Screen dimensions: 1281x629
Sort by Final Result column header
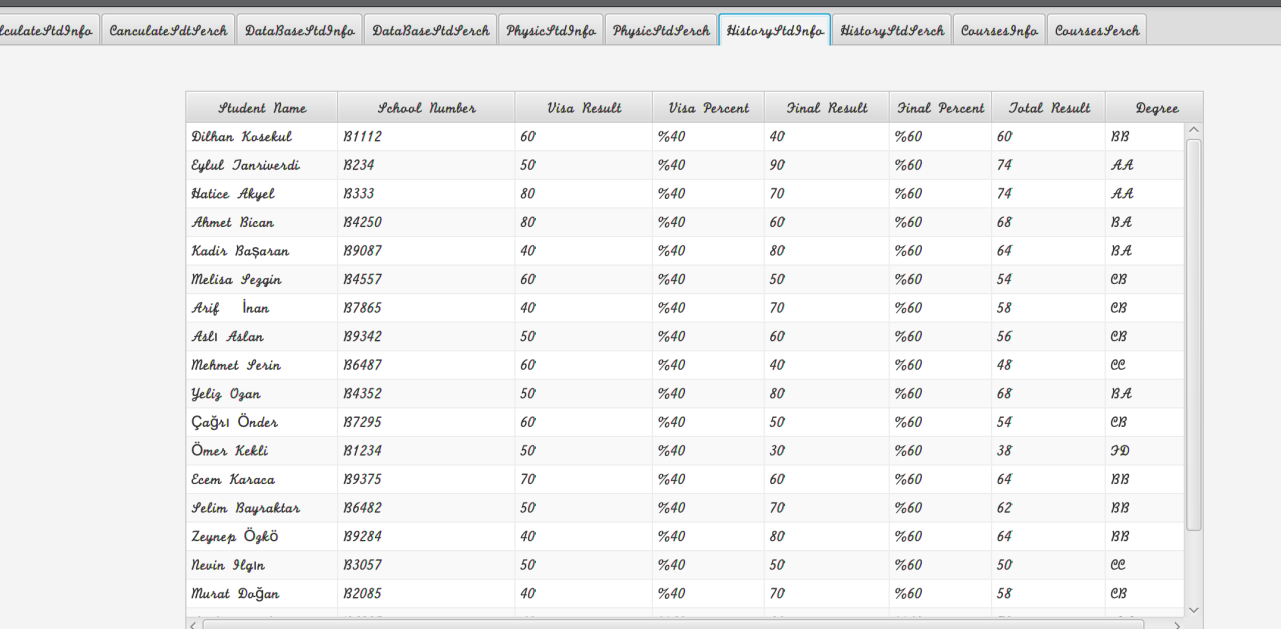click(x=827, y=108)
